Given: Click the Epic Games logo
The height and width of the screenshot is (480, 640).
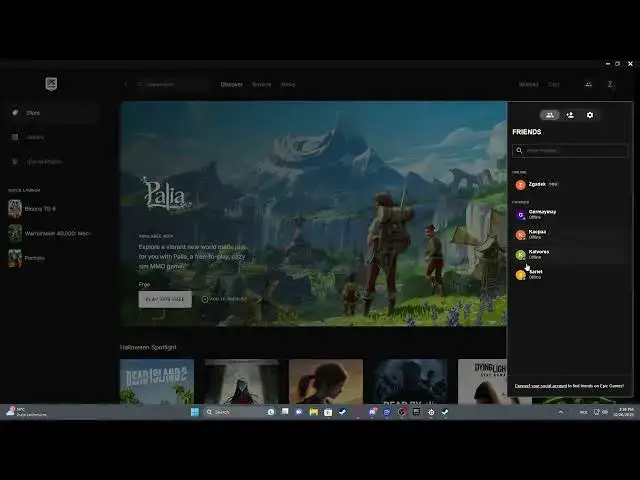Looking at the screenshot, I should [x=51, y=84].
